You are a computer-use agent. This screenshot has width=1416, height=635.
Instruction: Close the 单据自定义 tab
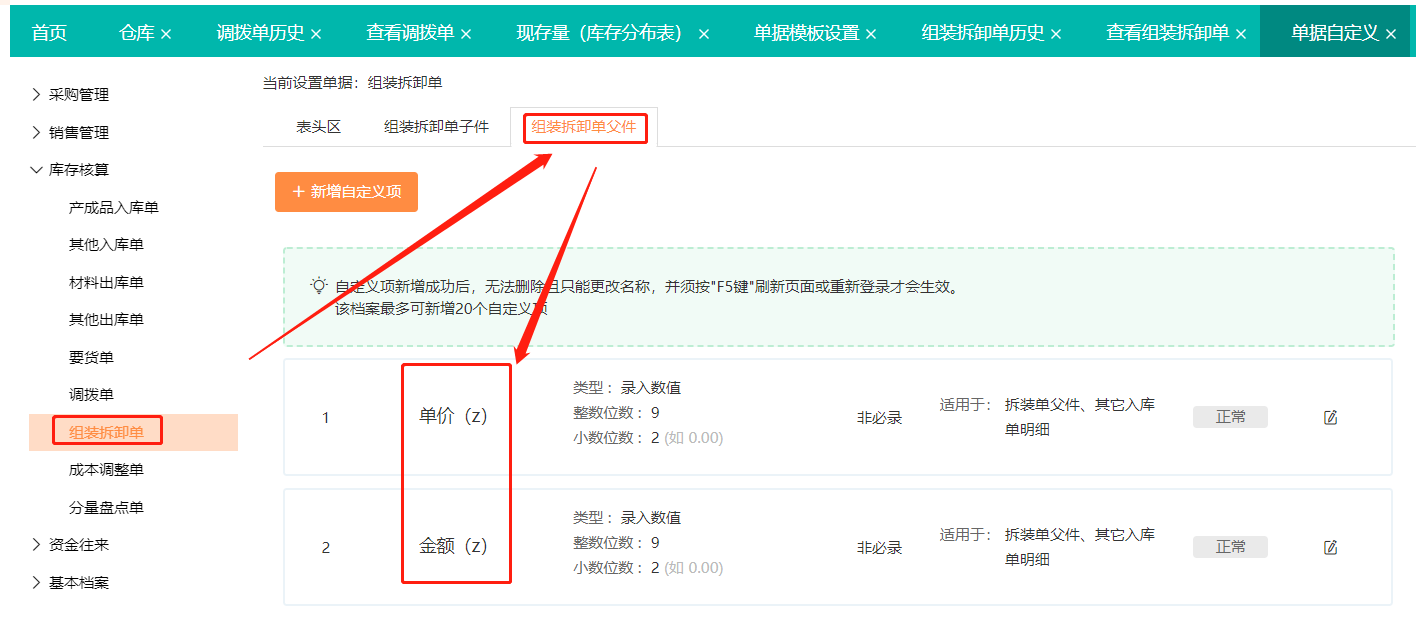1391,34
